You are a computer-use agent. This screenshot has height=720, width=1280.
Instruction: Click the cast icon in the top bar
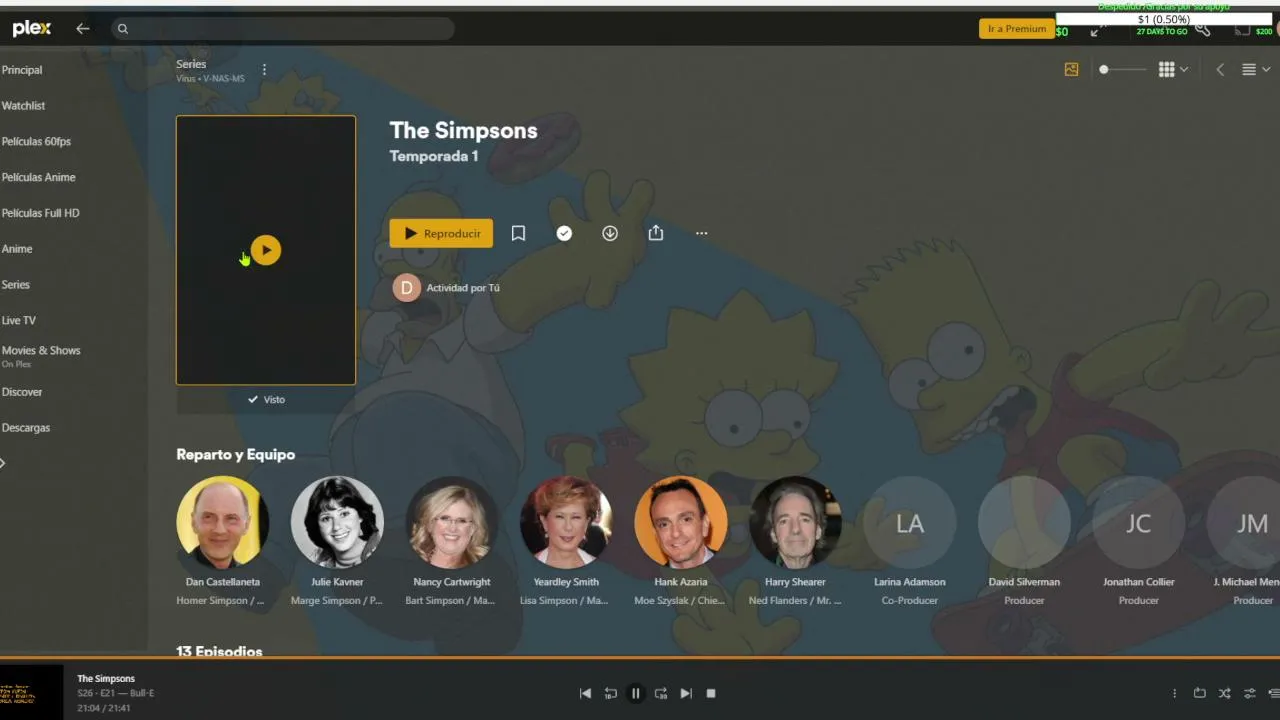pos(1242,30)
